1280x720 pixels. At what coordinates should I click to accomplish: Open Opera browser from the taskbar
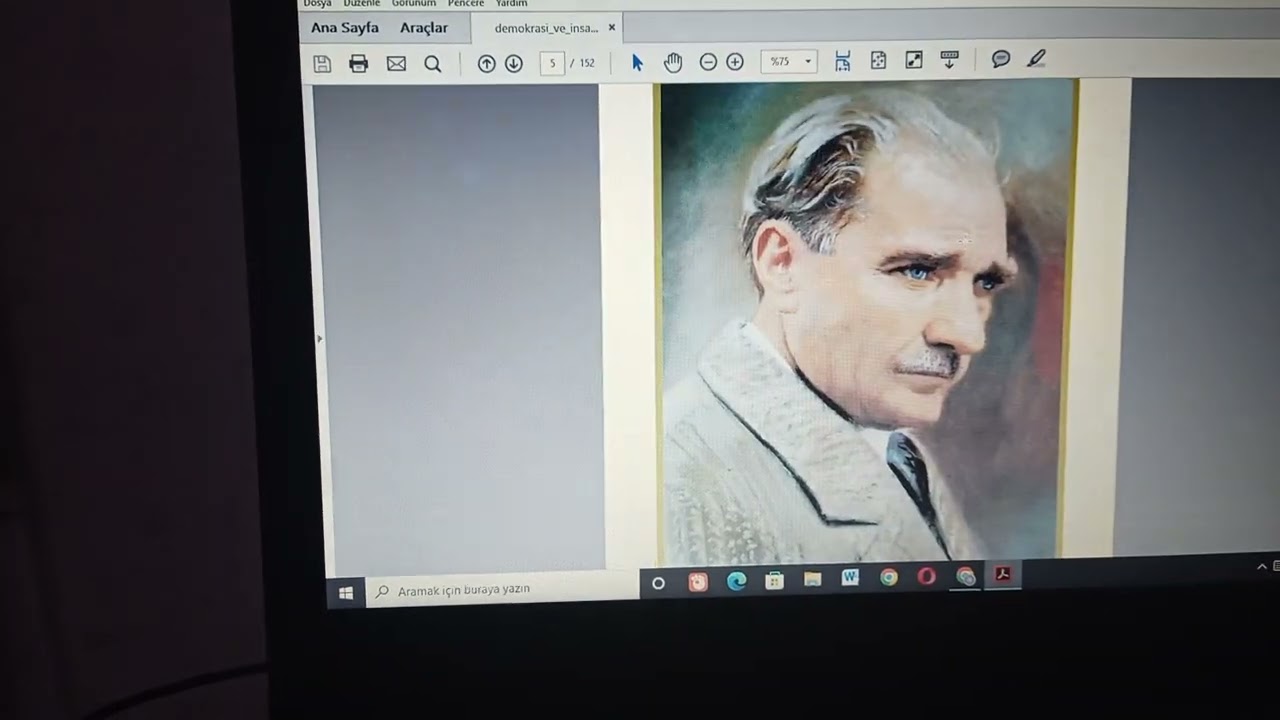[927, 577]
